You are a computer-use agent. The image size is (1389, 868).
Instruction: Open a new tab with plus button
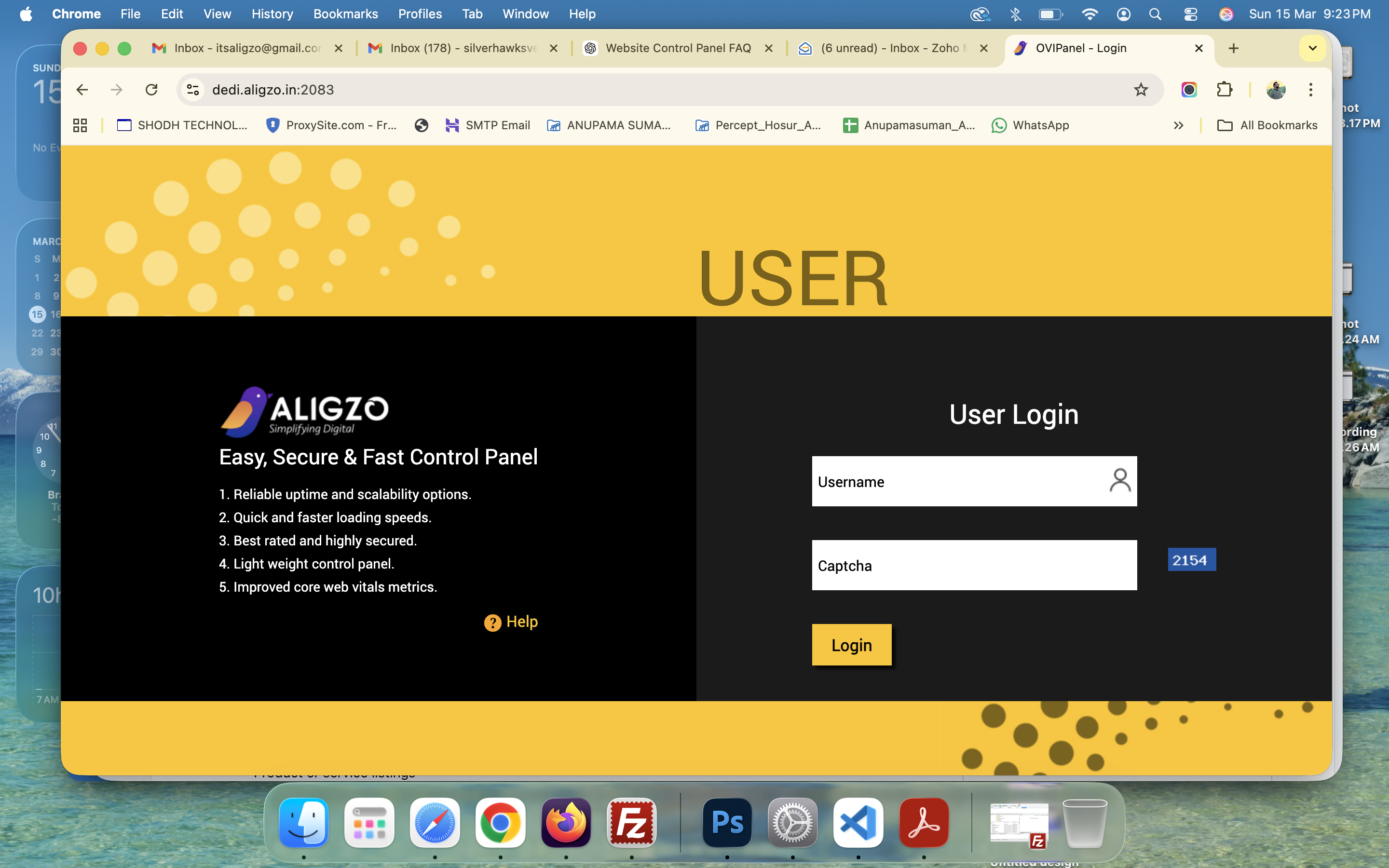[x=1233, y=48]
